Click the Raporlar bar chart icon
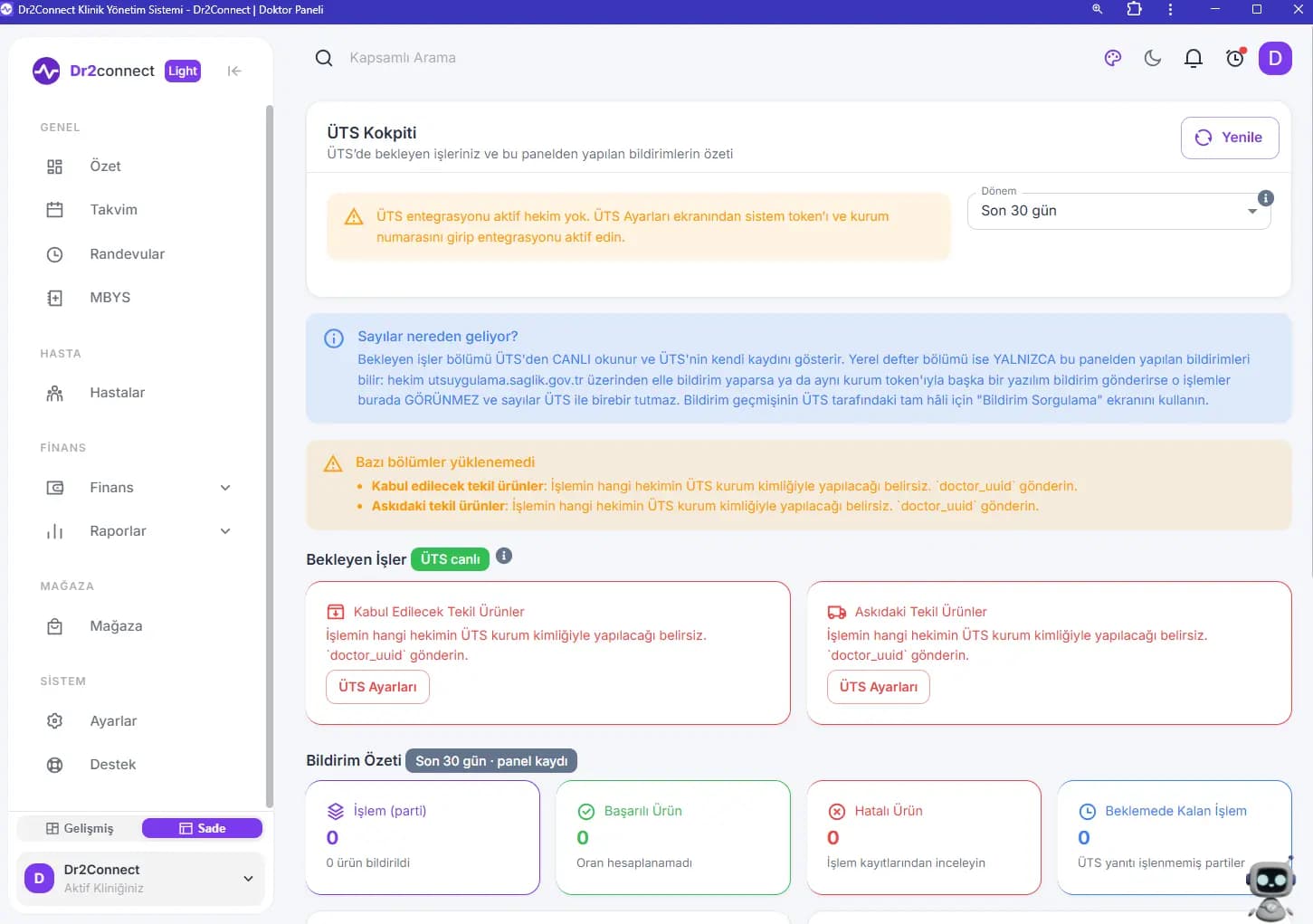1313x924 pixels. 54,531
